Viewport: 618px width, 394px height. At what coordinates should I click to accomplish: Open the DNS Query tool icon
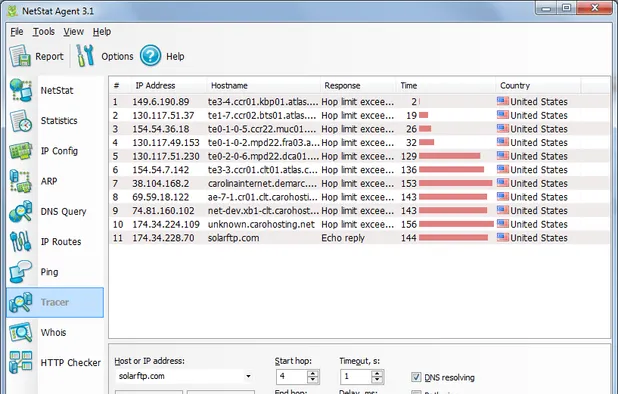20,212
